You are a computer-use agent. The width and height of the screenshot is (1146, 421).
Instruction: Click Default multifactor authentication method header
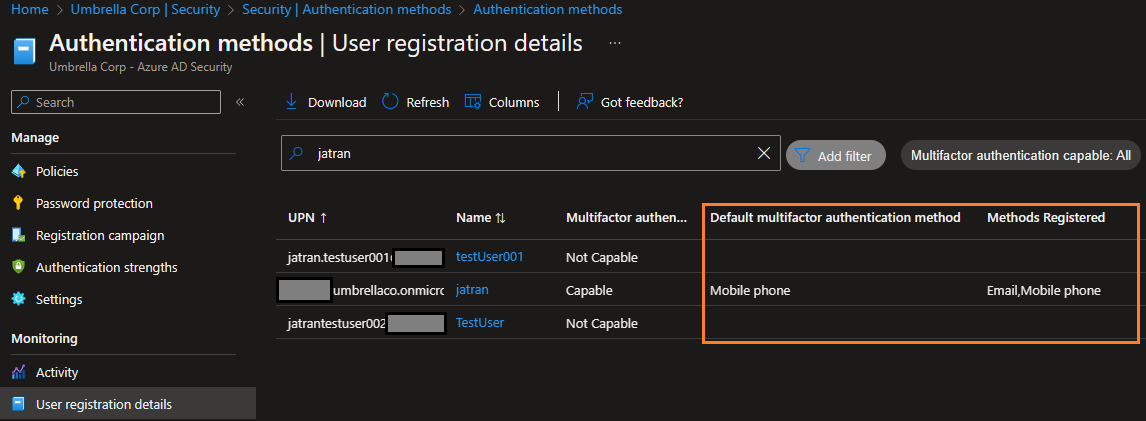[835, 218]
